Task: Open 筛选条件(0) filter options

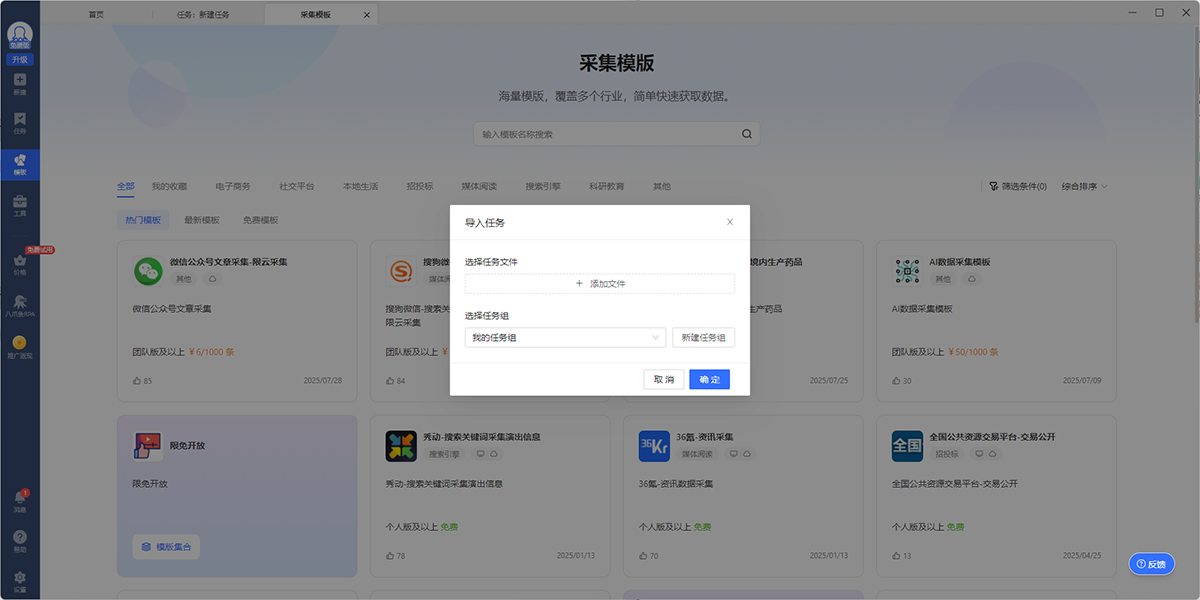Action: [x=1017, y=187]
